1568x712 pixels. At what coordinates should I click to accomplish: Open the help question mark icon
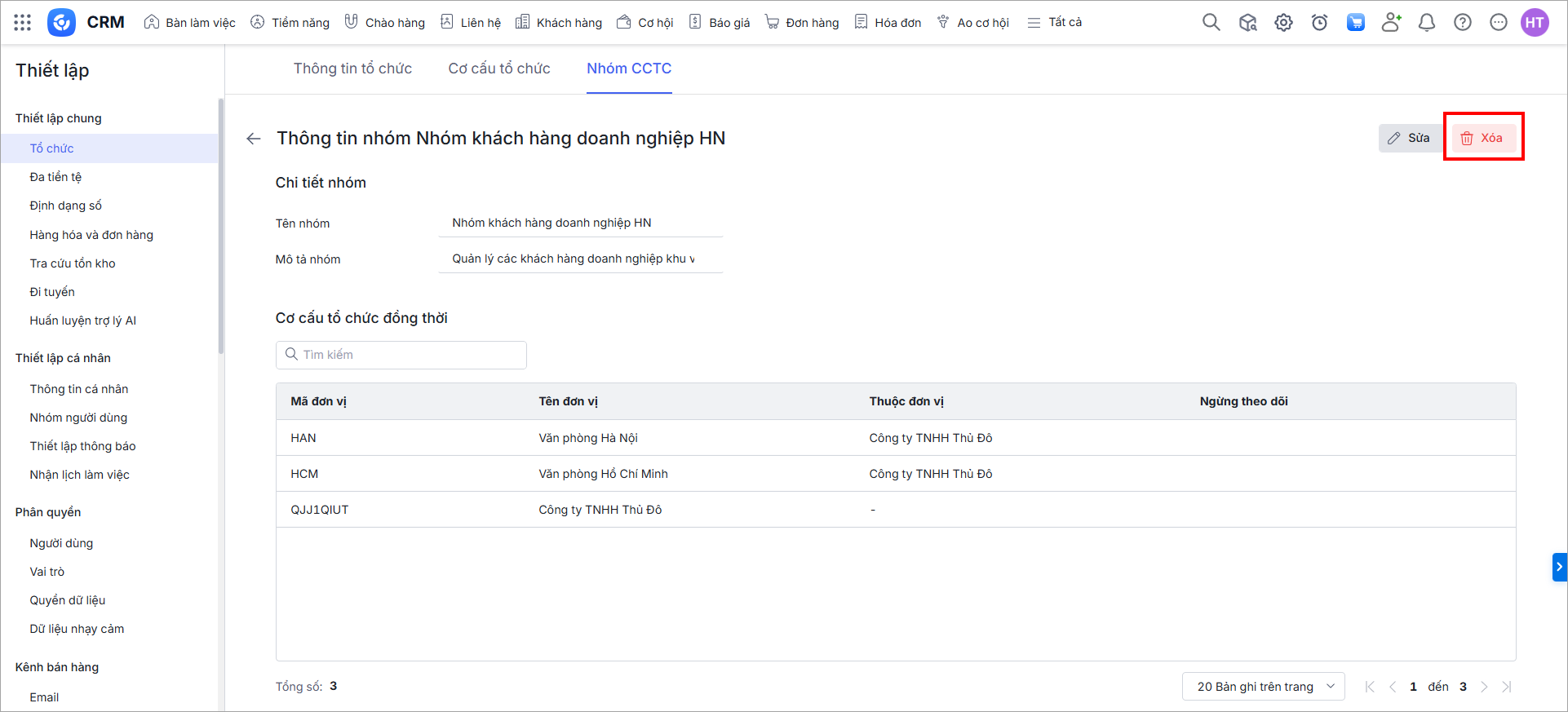point(1462,22)
